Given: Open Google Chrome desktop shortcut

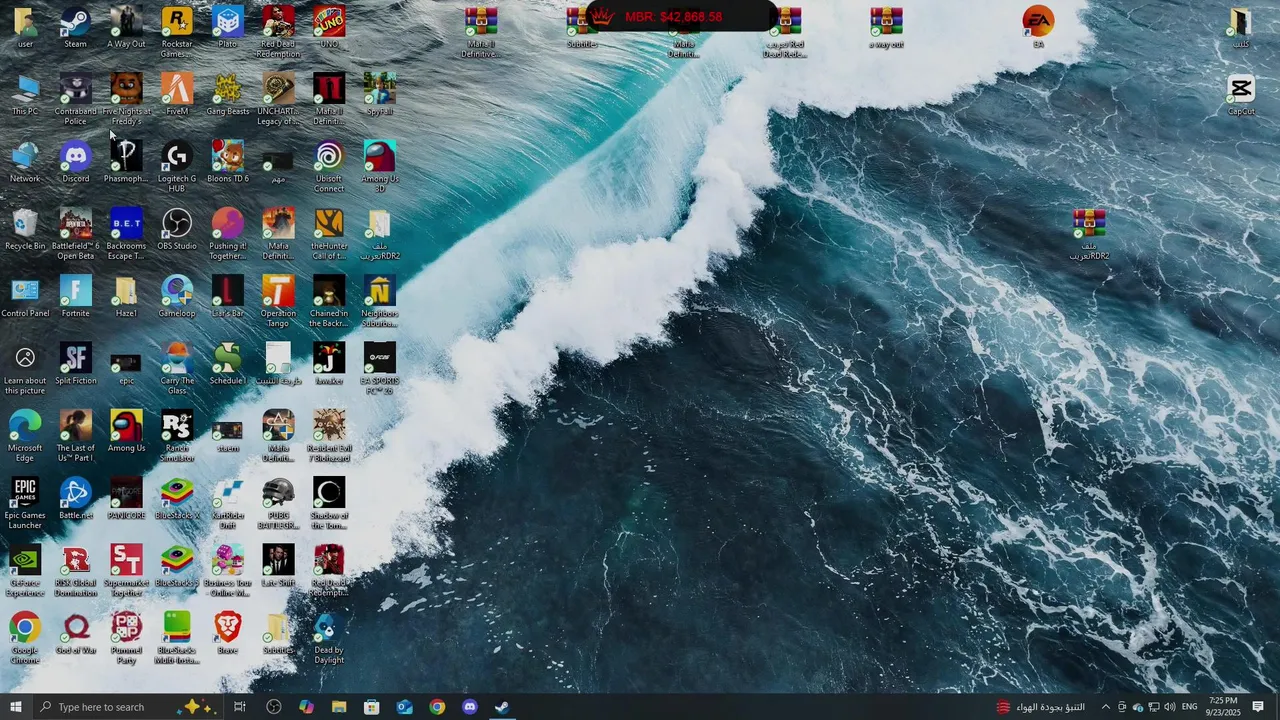Looking at the screenshot, I should point(25,638).
